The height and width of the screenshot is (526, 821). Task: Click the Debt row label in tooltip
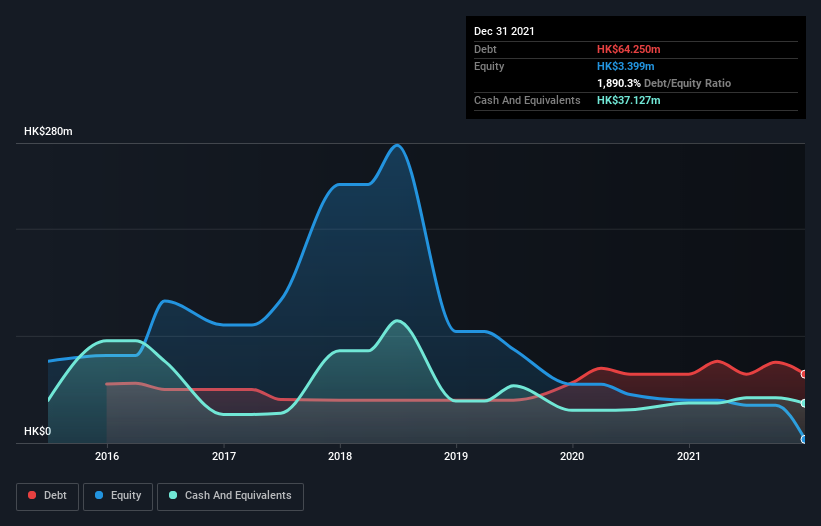(485, 49)
